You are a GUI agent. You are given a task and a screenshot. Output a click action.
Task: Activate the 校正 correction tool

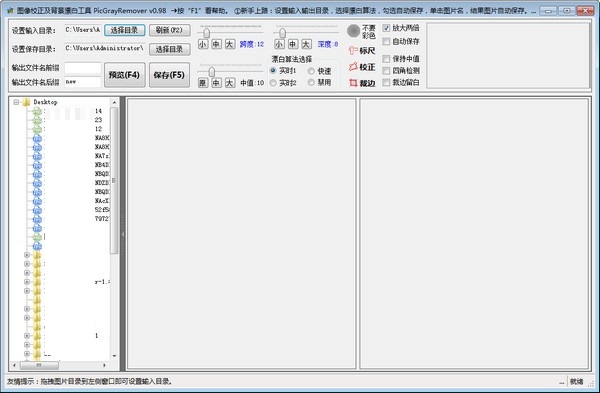coord(362,67)
